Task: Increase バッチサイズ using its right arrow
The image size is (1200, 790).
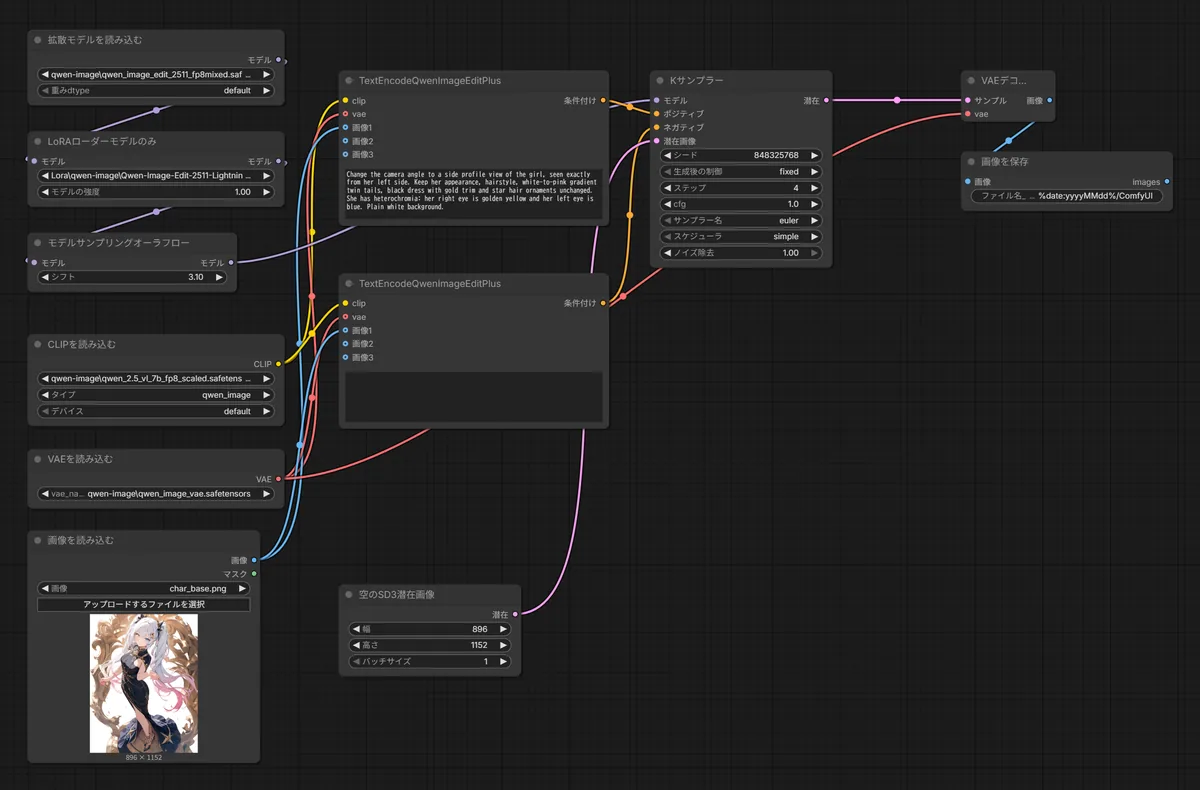Action: (504, 661)
